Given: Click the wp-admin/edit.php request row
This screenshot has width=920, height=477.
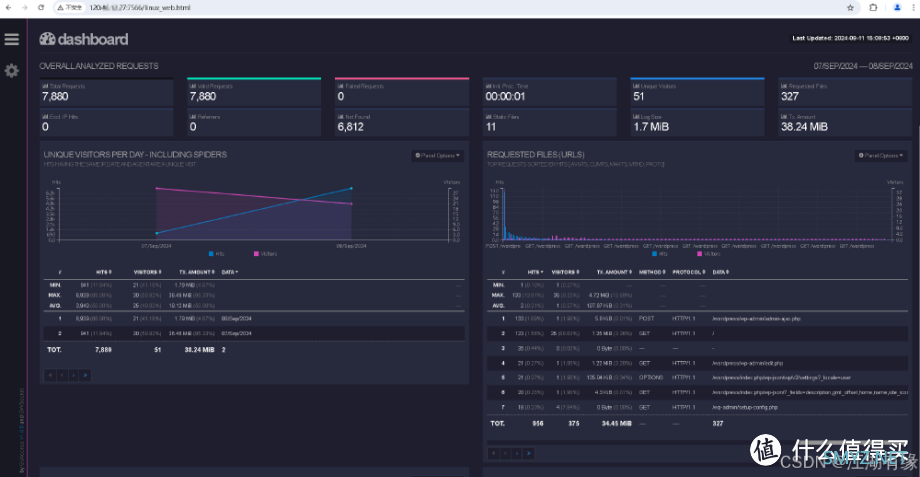Looking at the screenshot, I should coord(698,363).
